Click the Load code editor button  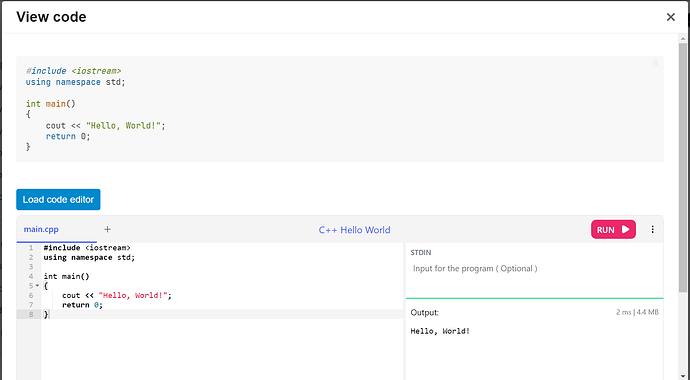[58, 200]
